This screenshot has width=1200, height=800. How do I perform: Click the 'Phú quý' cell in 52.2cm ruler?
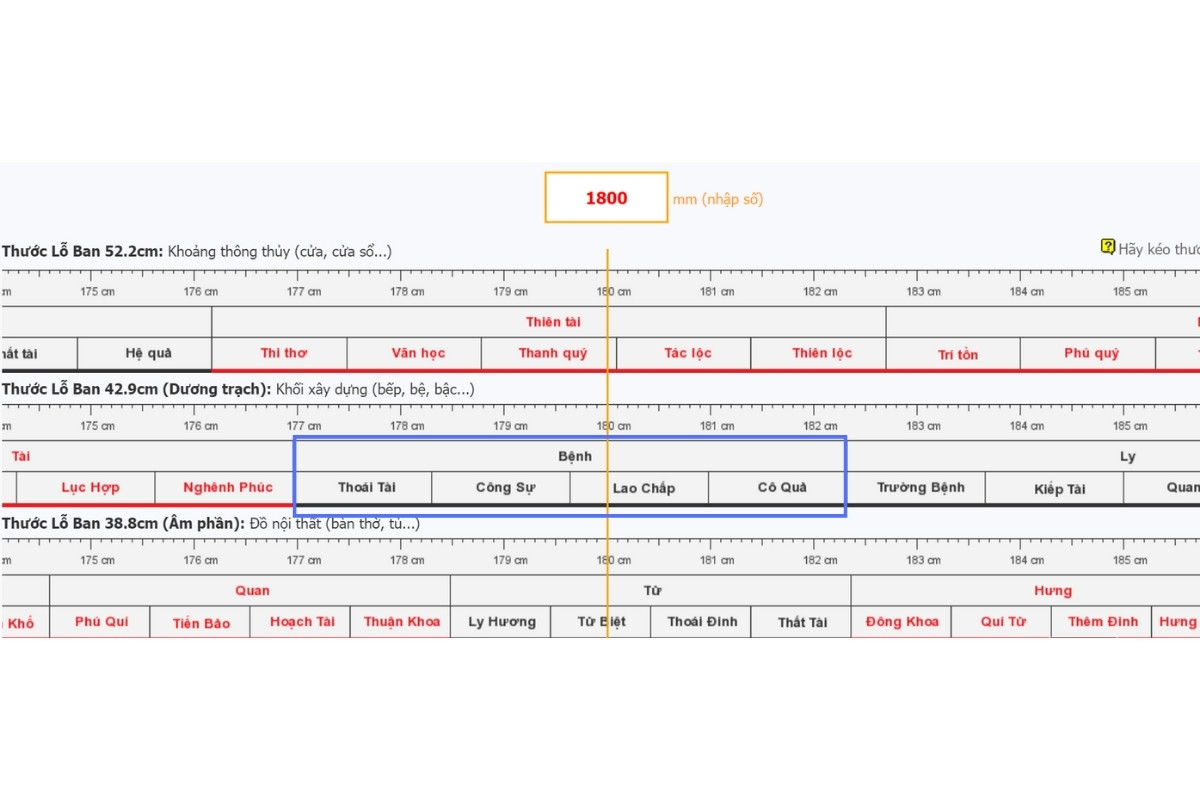click(1088, 353)
